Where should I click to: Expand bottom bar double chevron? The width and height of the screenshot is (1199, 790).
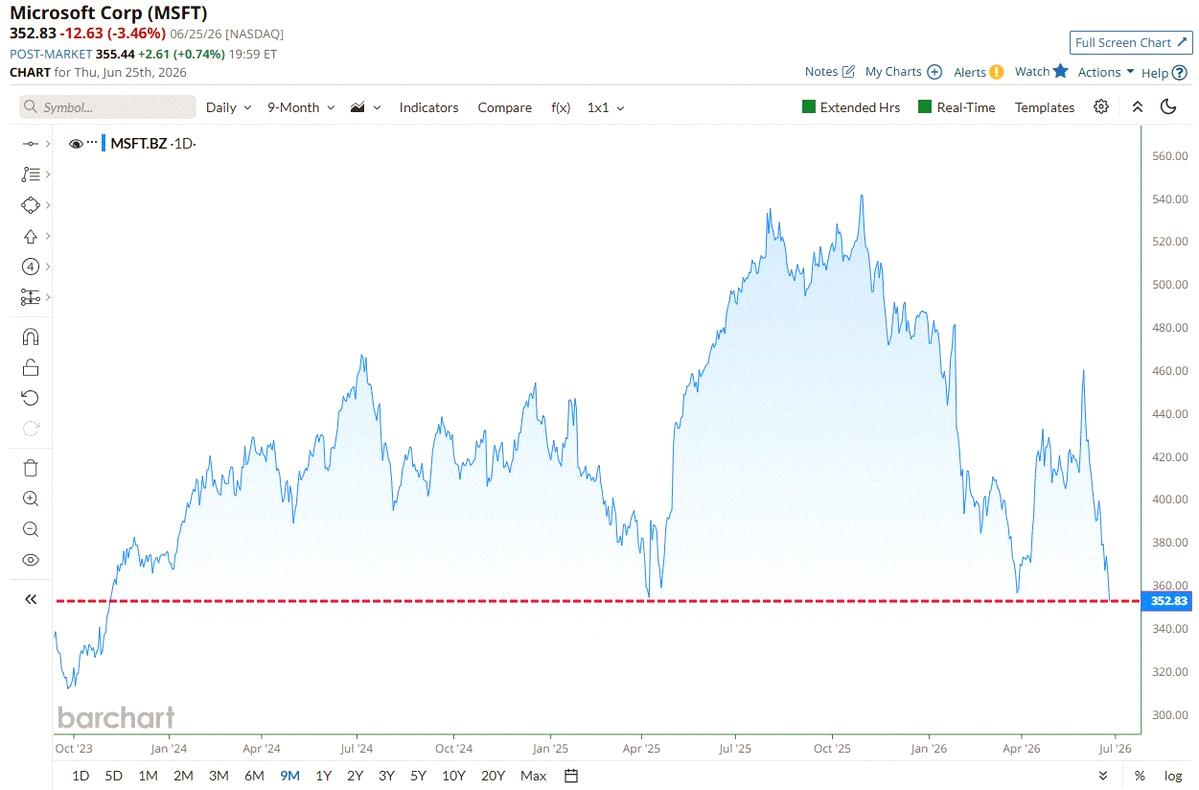[x=1103, y=775]
